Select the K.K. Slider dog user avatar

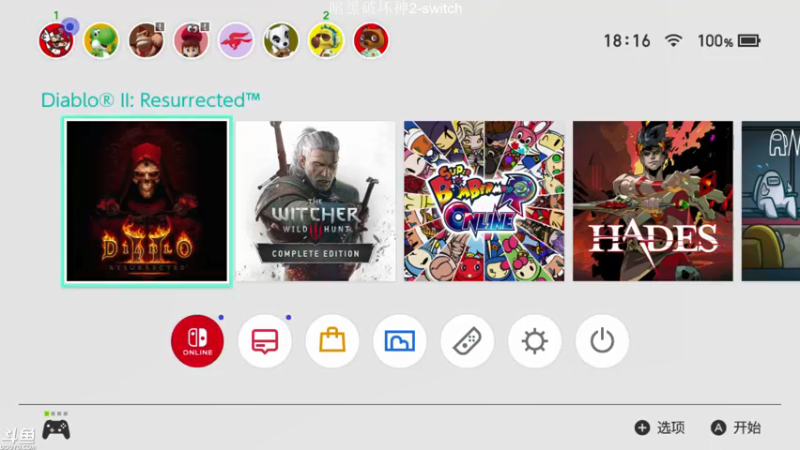click(281, 40)
